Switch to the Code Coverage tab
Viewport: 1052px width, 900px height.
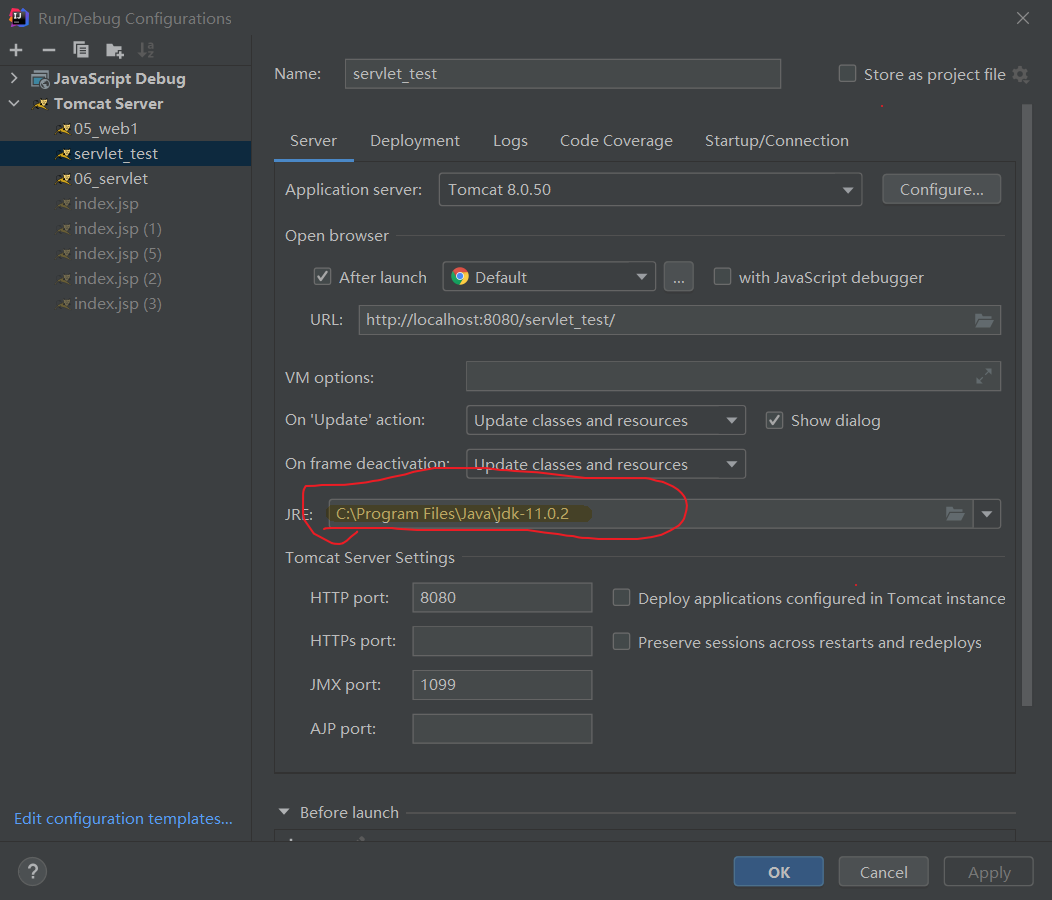coord(616,141)
